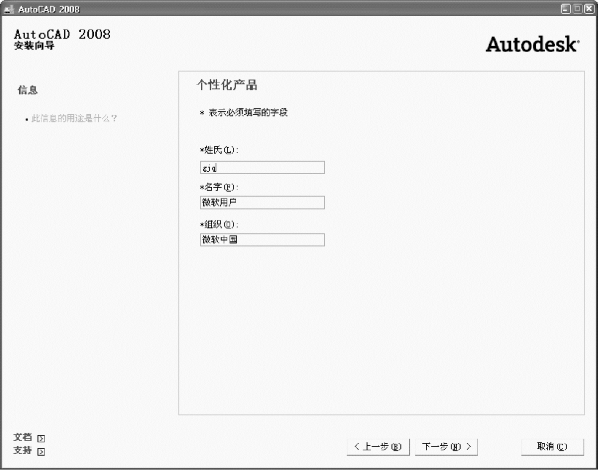Click the 信息 sidebar heading
The image size is (598, 470).
coord(27,90)
